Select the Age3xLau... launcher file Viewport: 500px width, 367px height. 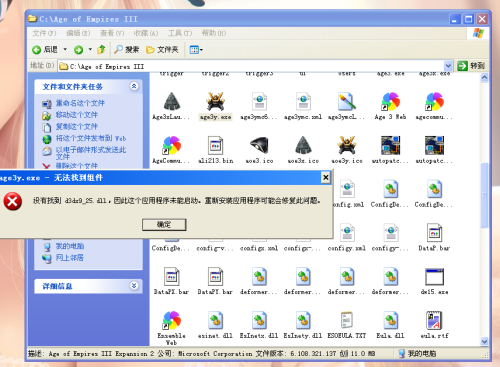[x=171, y=106]
